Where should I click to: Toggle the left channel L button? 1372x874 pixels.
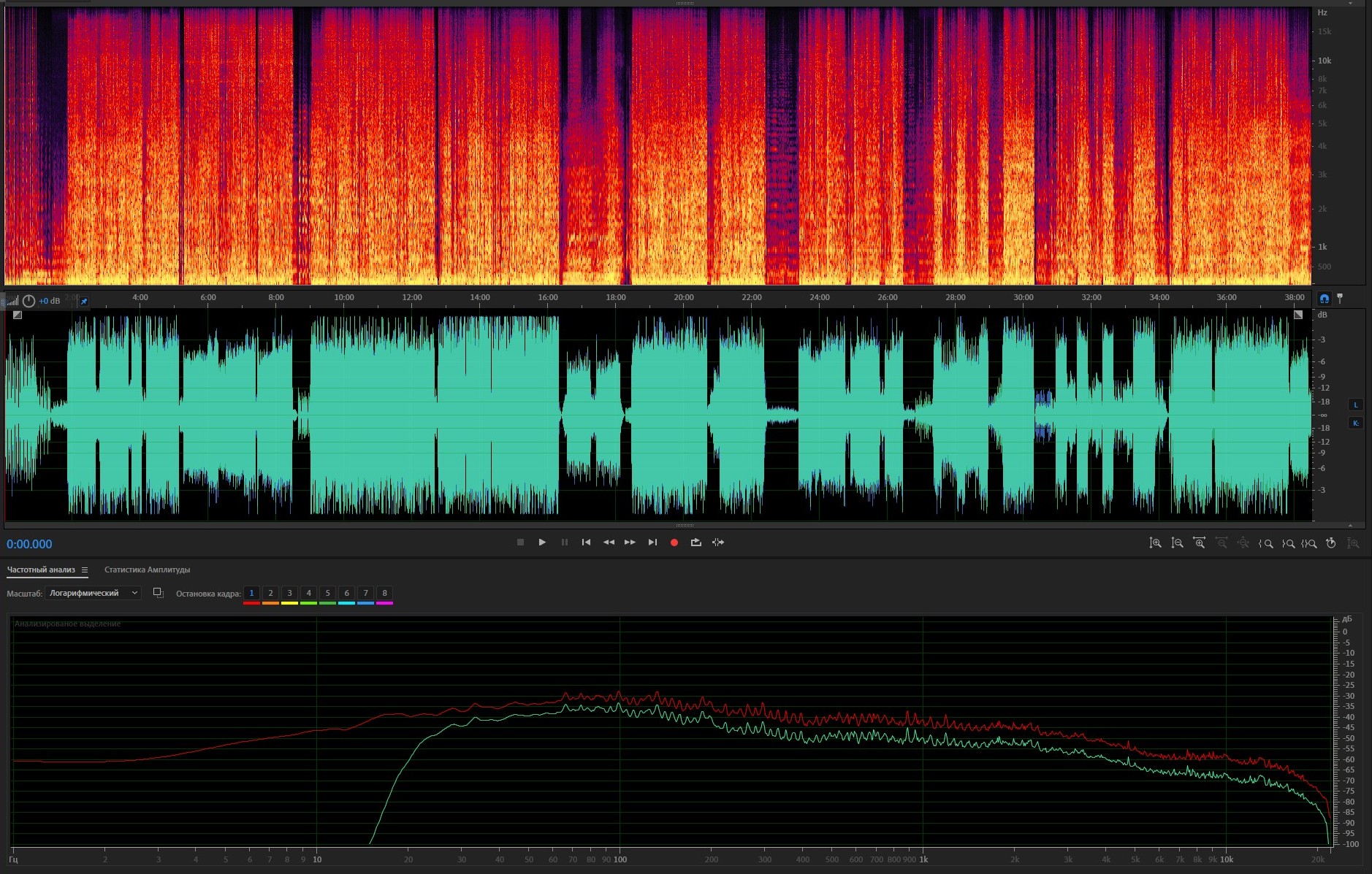(x=1356, y=405)
